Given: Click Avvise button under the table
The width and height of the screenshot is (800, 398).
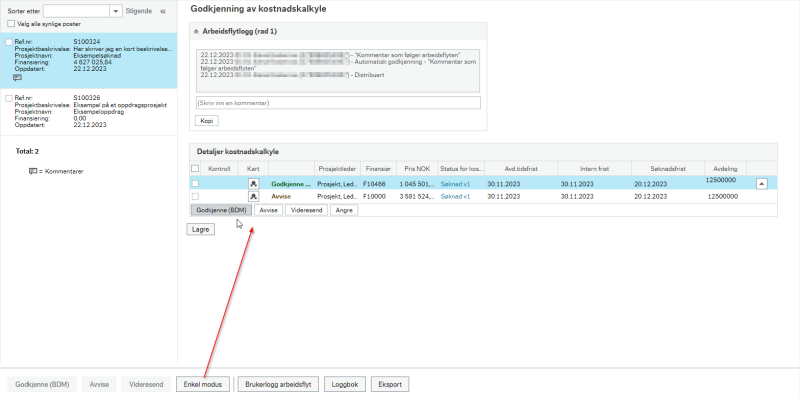Looking at the screenshot, I should click(x=268, y=210).
